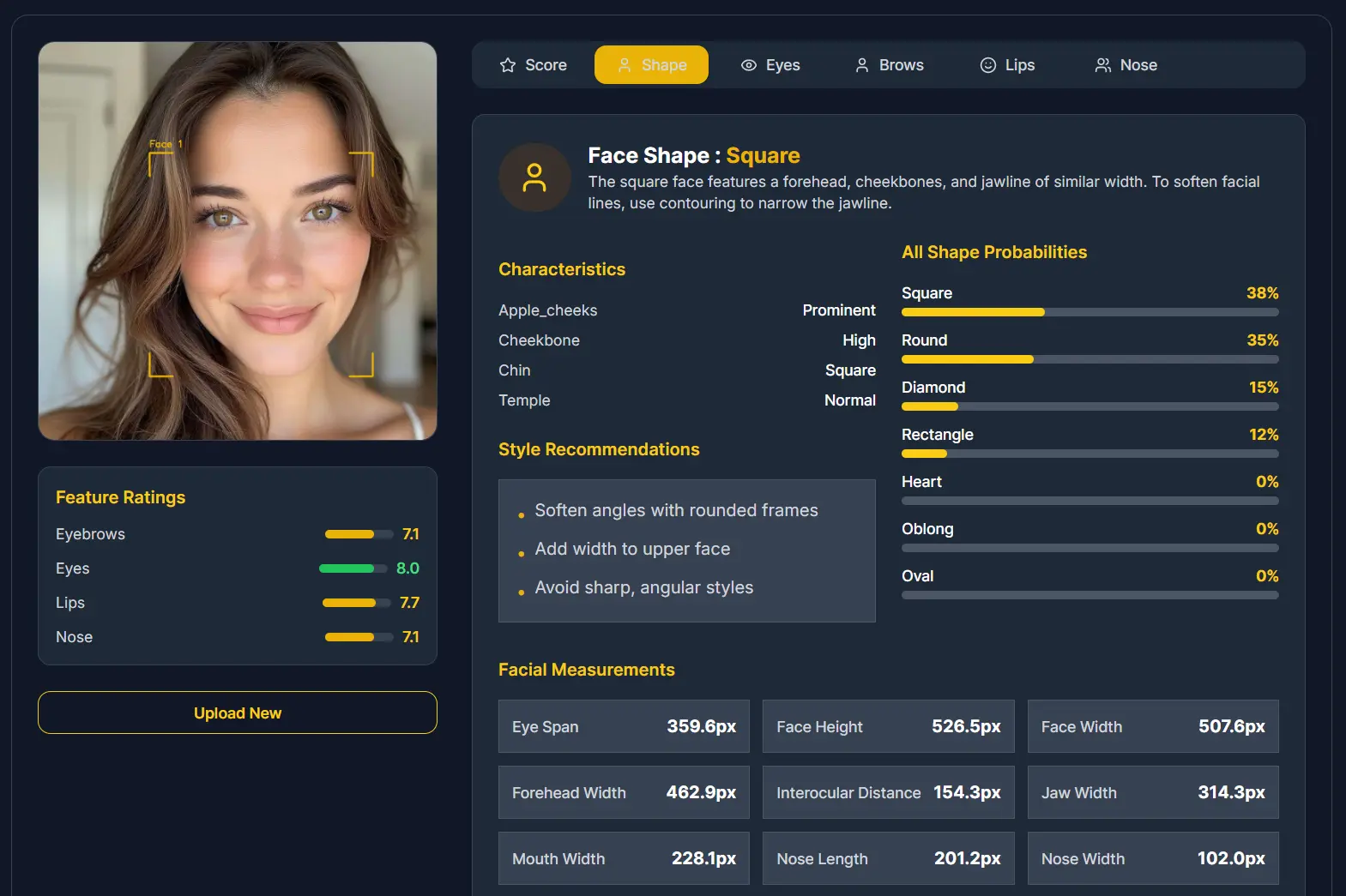Viewport: 1346px width, 896px height.
Task: Click the 'Prominent' characteristic value
Action: click(839, 310)
